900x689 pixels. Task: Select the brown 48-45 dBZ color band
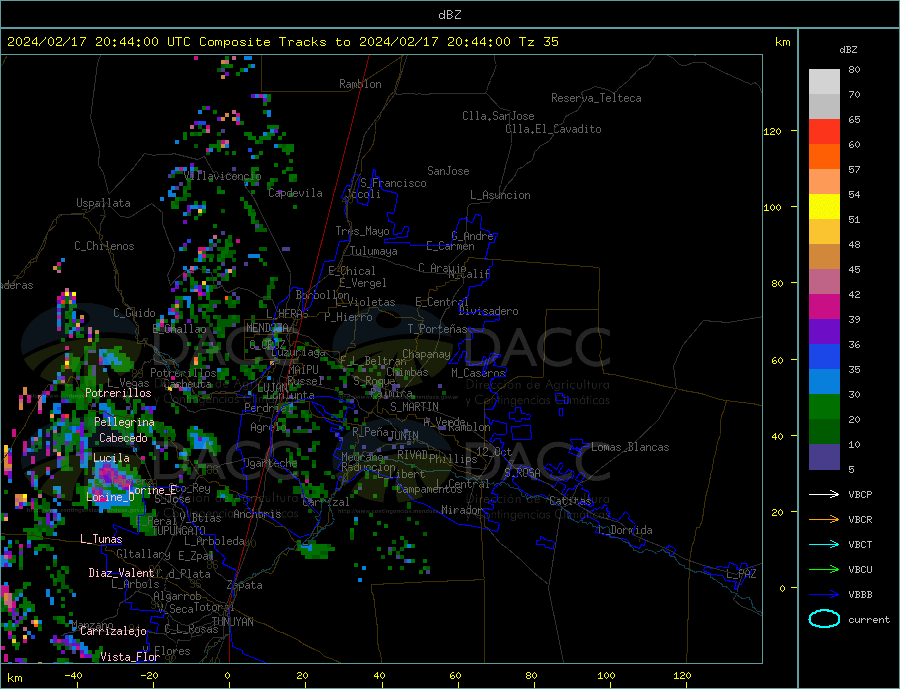(824, 257)
